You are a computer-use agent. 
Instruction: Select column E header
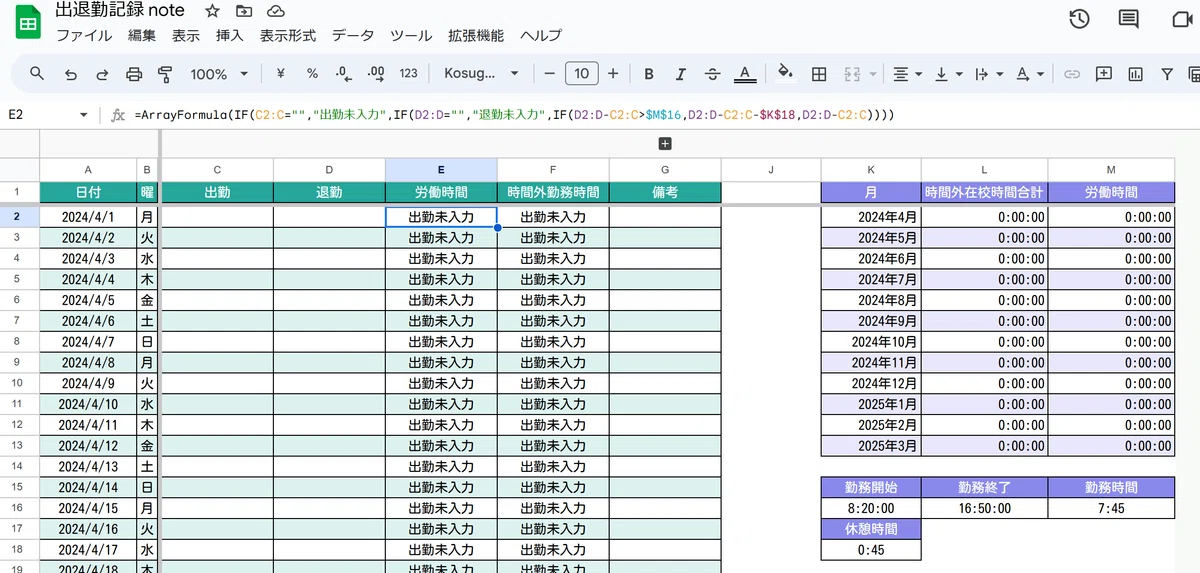coord(441,170)
